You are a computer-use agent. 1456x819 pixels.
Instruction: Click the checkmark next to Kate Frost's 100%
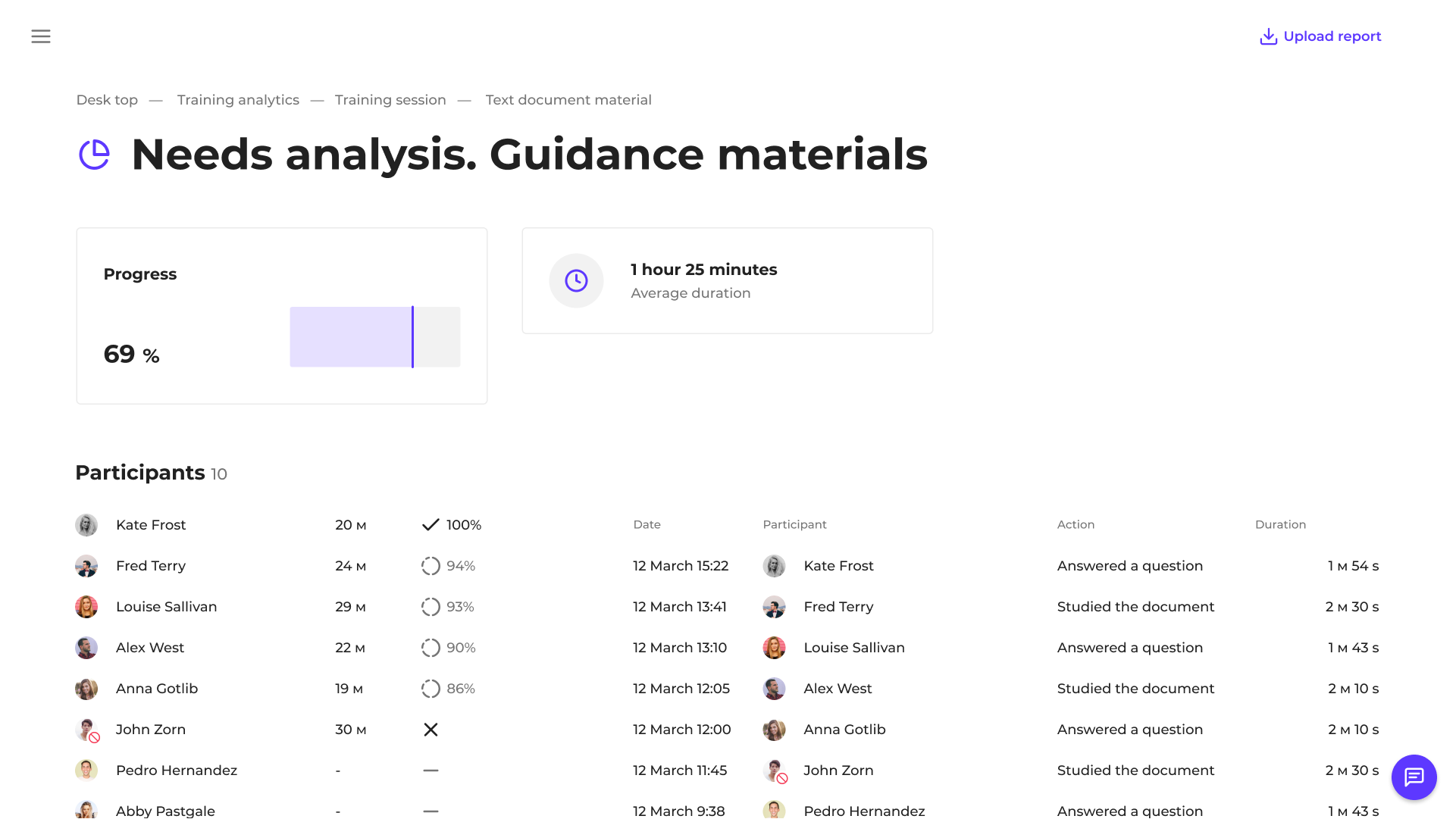pyautogui.click(x=431, y=525)
